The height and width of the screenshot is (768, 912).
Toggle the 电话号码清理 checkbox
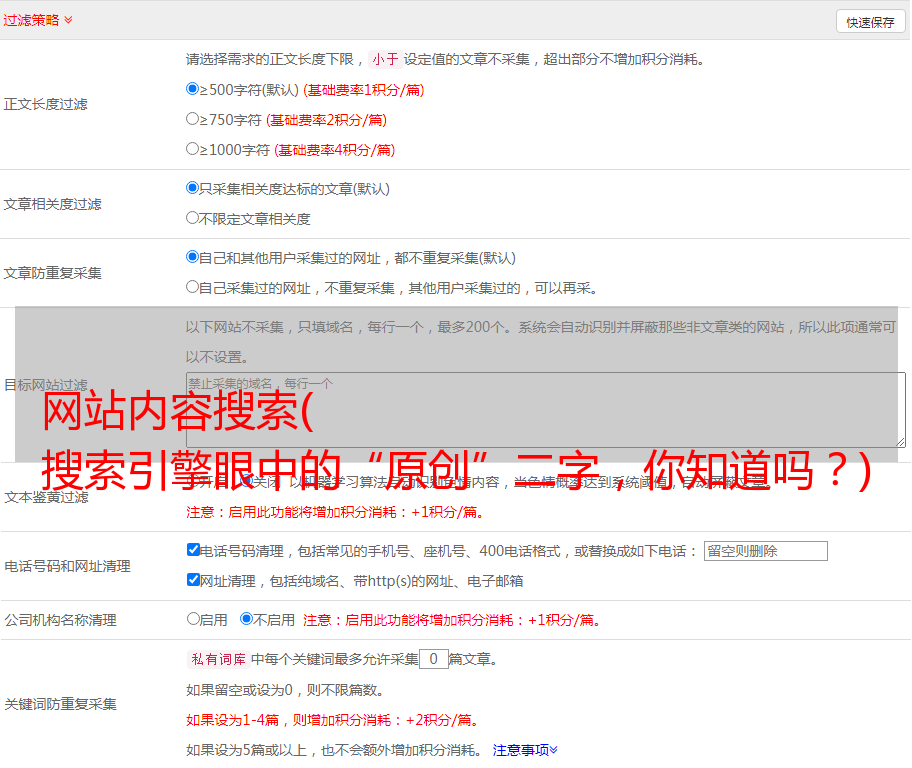pos(193,550)
